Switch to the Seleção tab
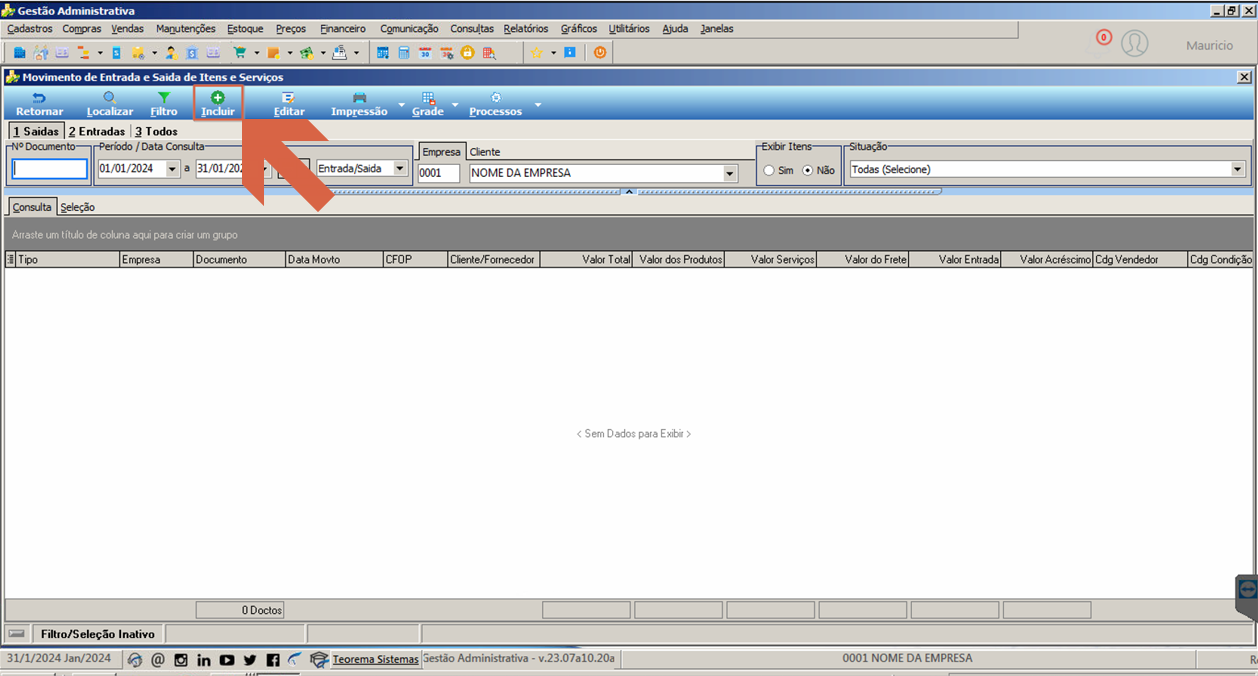The image size is (1258, 676). (x=77, y=207)
